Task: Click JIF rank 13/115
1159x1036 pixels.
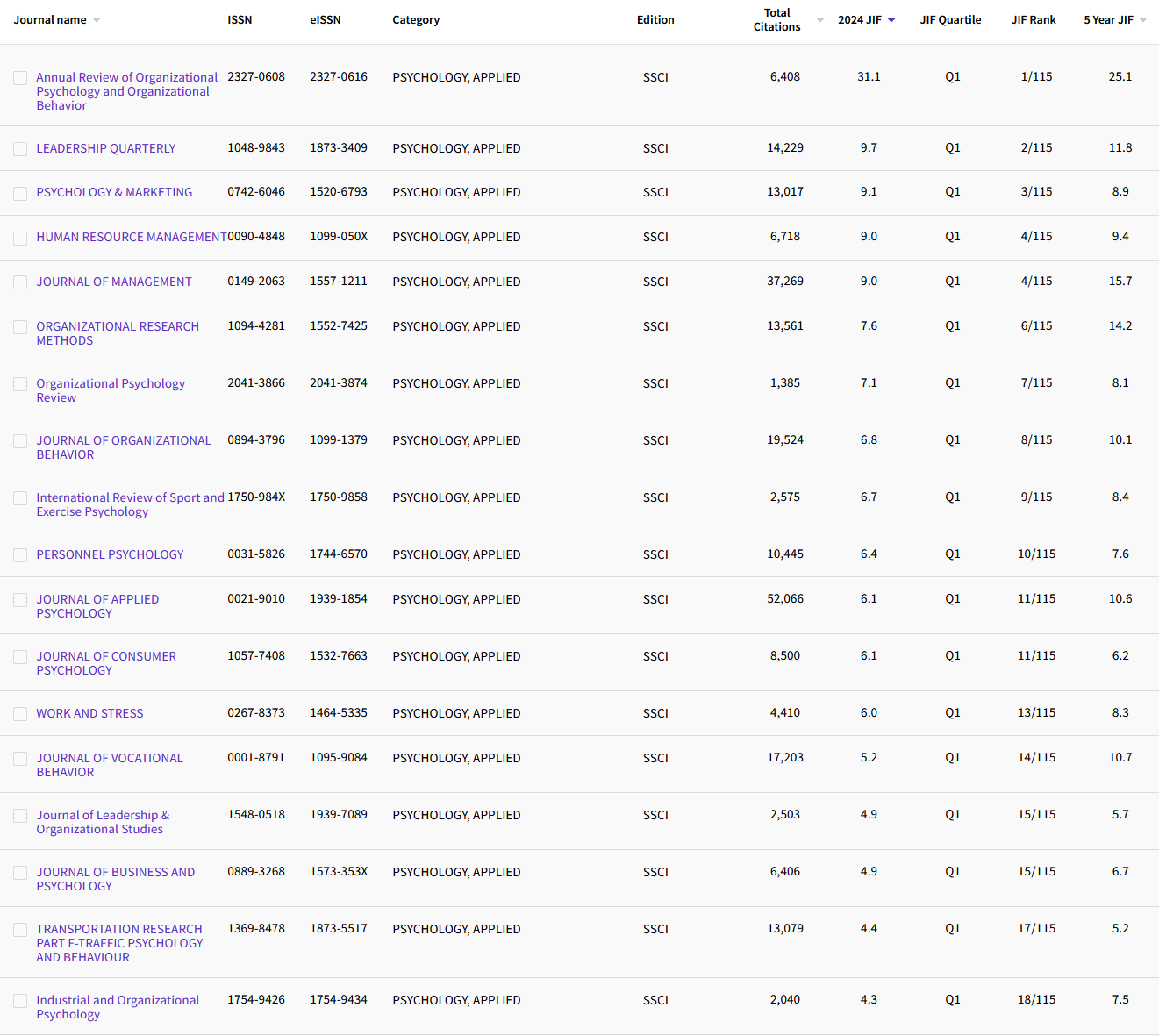Action: [1036, 713]
